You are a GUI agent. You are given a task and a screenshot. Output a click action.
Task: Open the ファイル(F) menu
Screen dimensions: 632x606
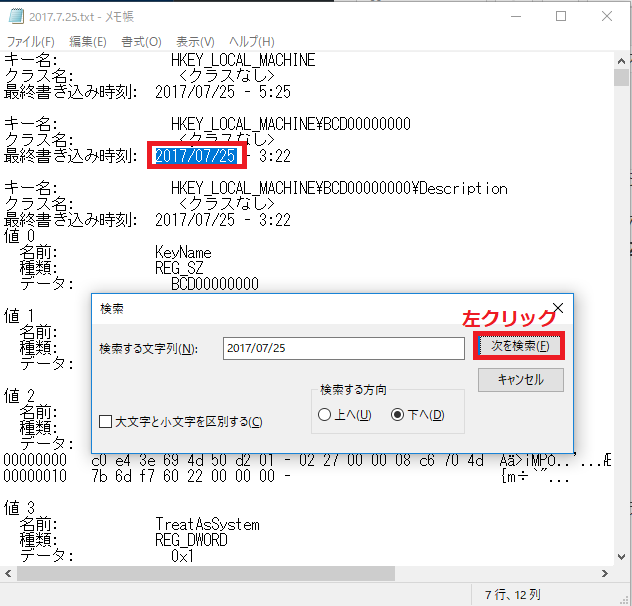[31, 42]
